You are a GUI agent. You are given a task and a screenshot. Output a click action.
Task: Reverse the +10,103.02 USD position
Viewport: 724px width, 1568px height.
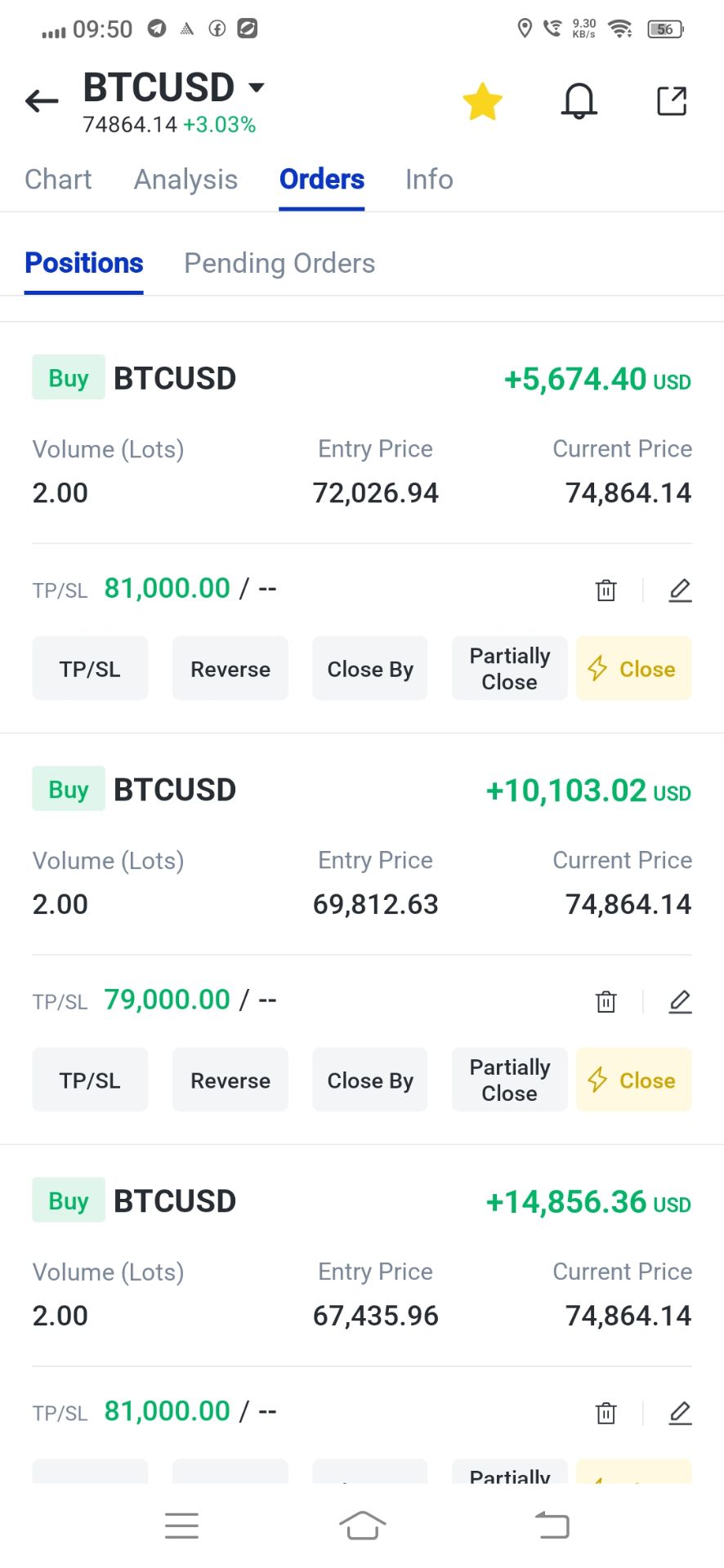(230, 1080)
